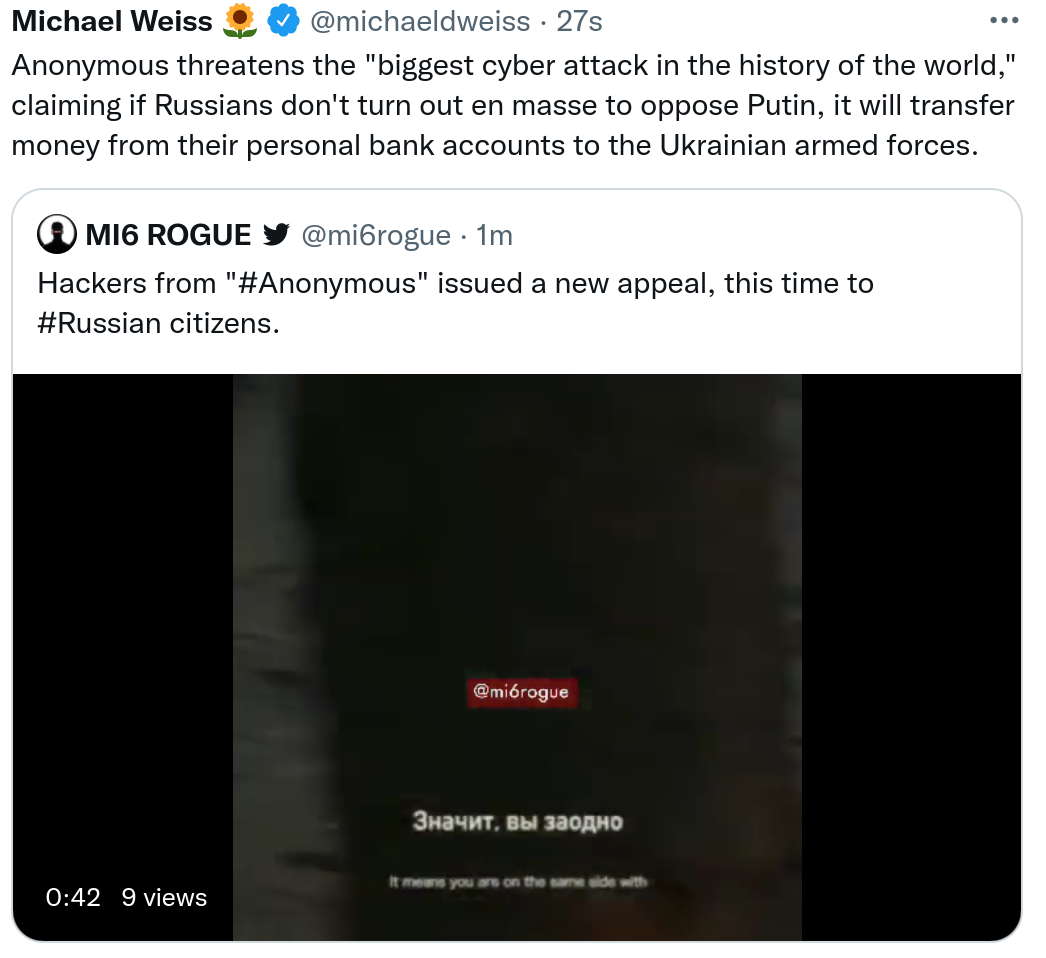
Task: Open MI6 ROGUE profile avatar
Action: (57, 234)
